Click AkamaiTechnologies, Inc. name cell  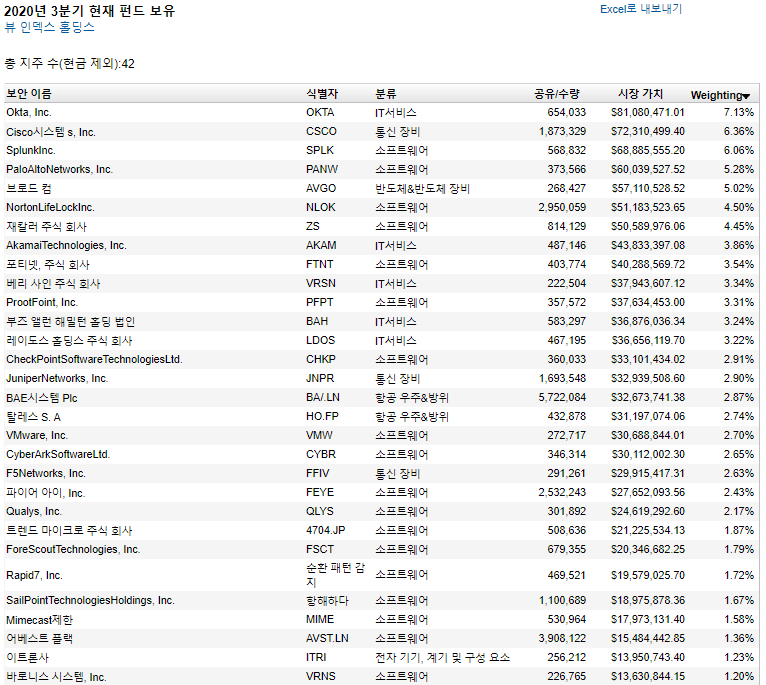(66, 246)
